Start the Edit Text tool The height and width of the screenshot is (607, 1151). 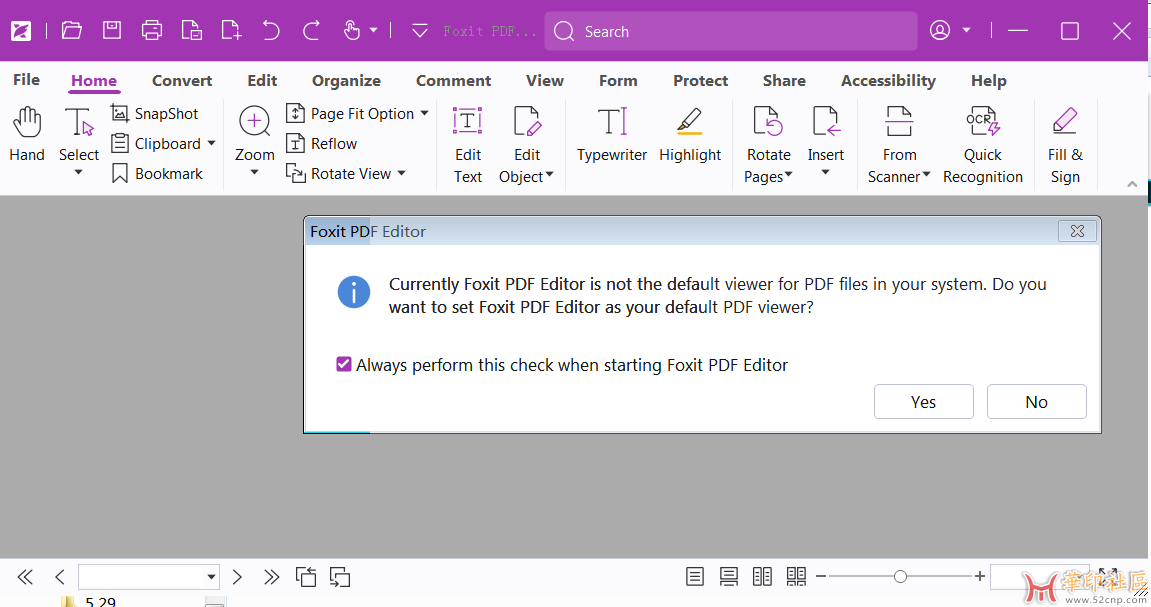(468, 145)
